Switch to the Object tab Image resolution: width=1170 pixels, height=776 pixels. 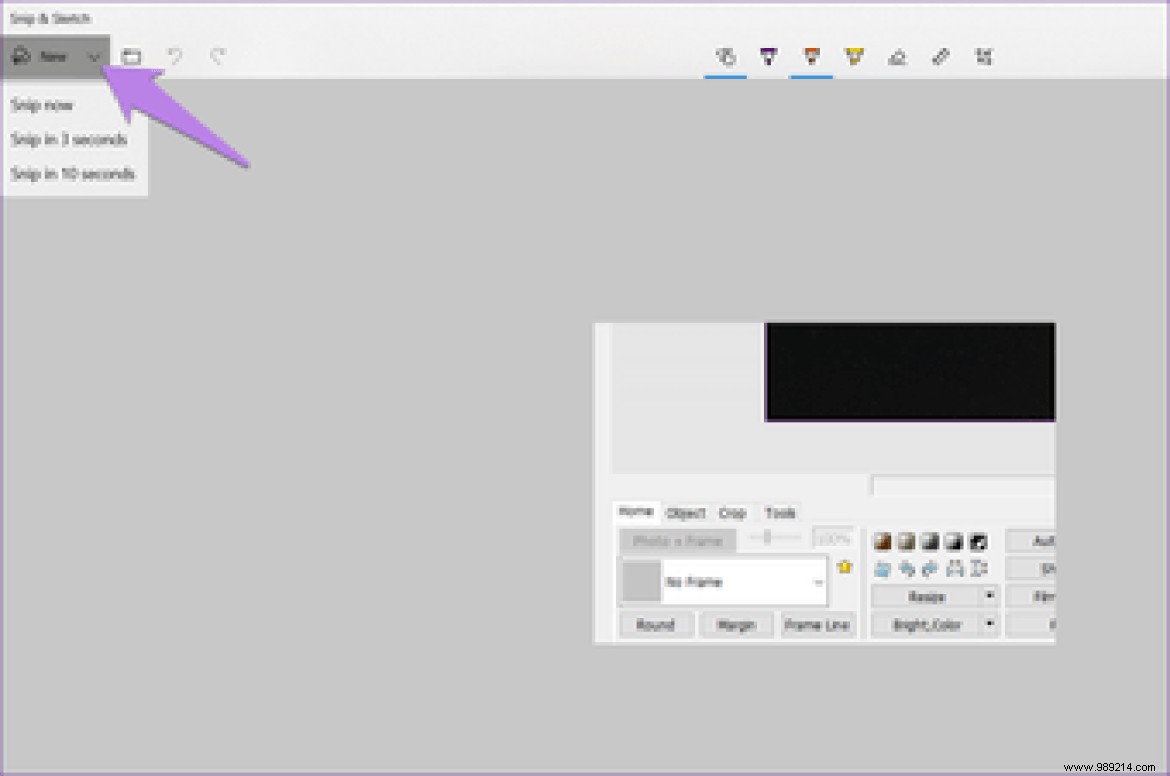pos(686,512)
